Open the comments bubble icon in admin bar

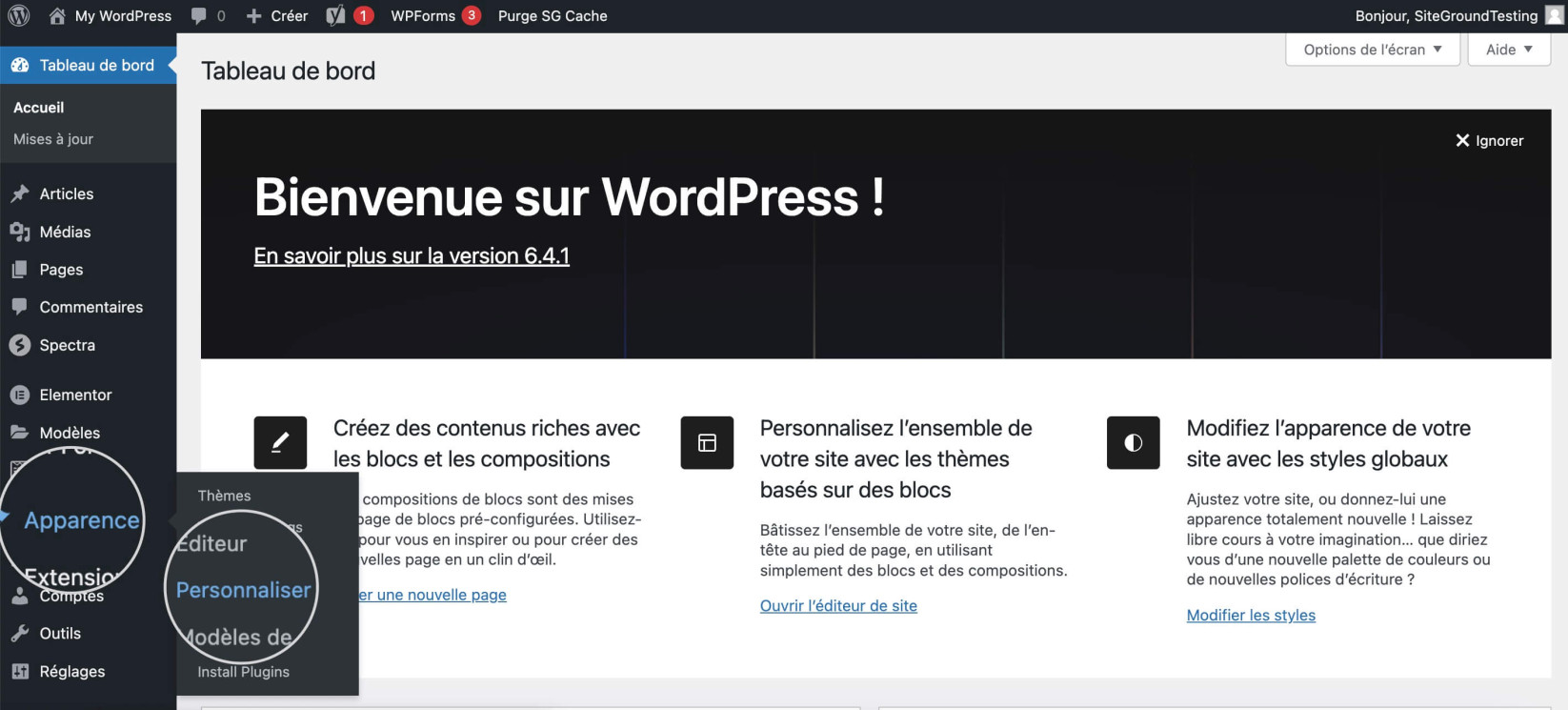click(x=198, y=16)
